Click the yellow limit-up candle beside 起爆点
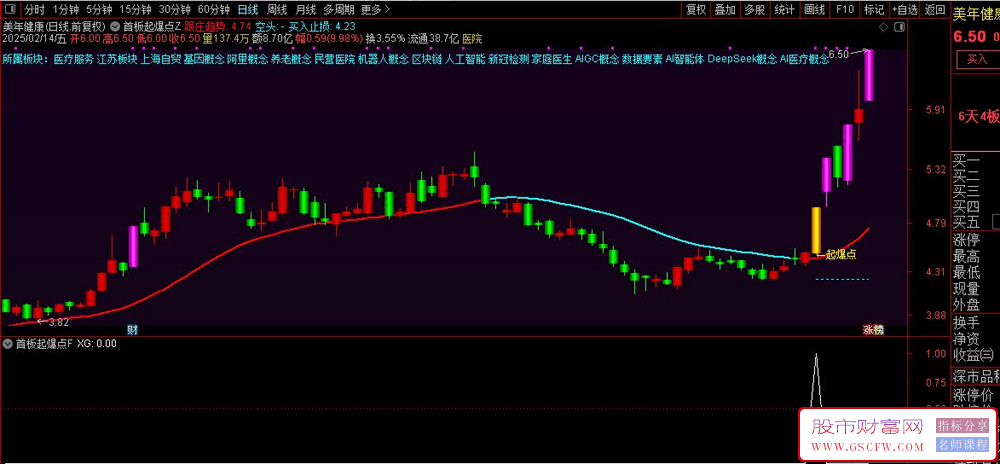 pyautogui.click(x=816, y=230)
